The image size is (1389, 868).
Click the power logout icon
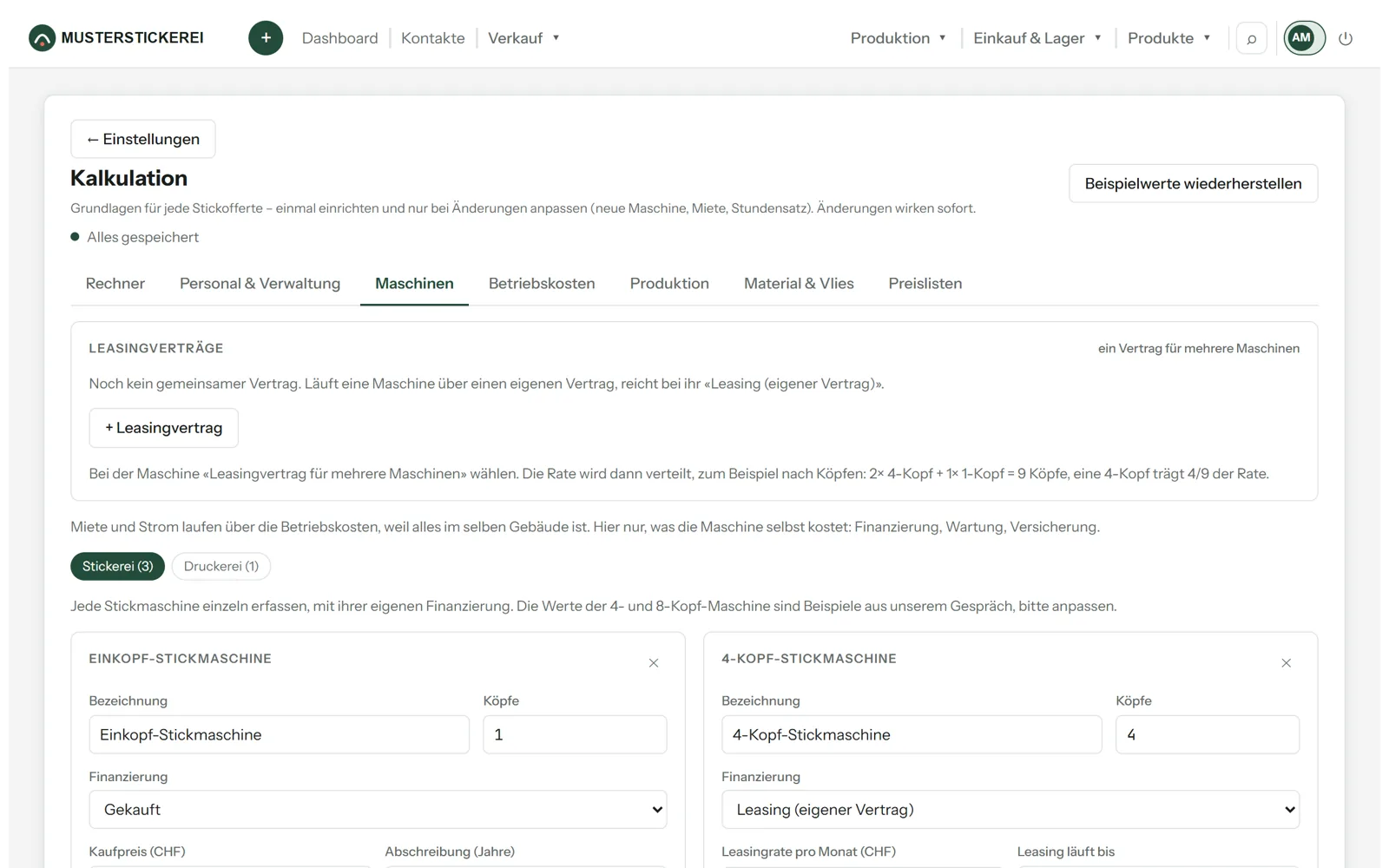point(1346,38)
